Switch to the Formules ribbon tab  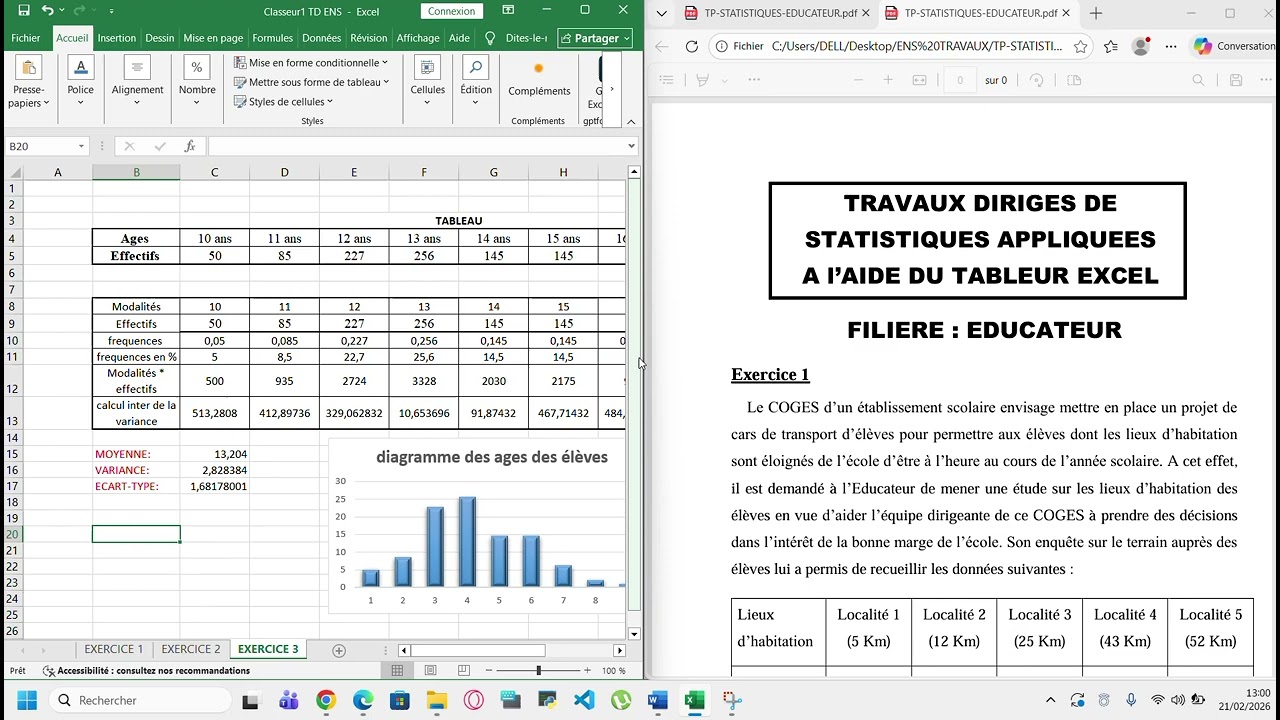273,38
